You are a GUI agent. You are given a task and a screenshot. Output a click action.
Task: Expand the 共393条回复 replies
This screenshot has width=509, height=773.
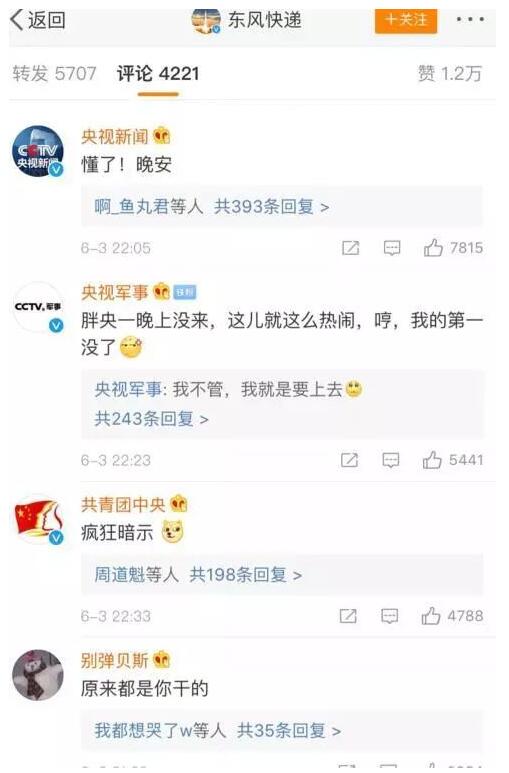point(271,207)
